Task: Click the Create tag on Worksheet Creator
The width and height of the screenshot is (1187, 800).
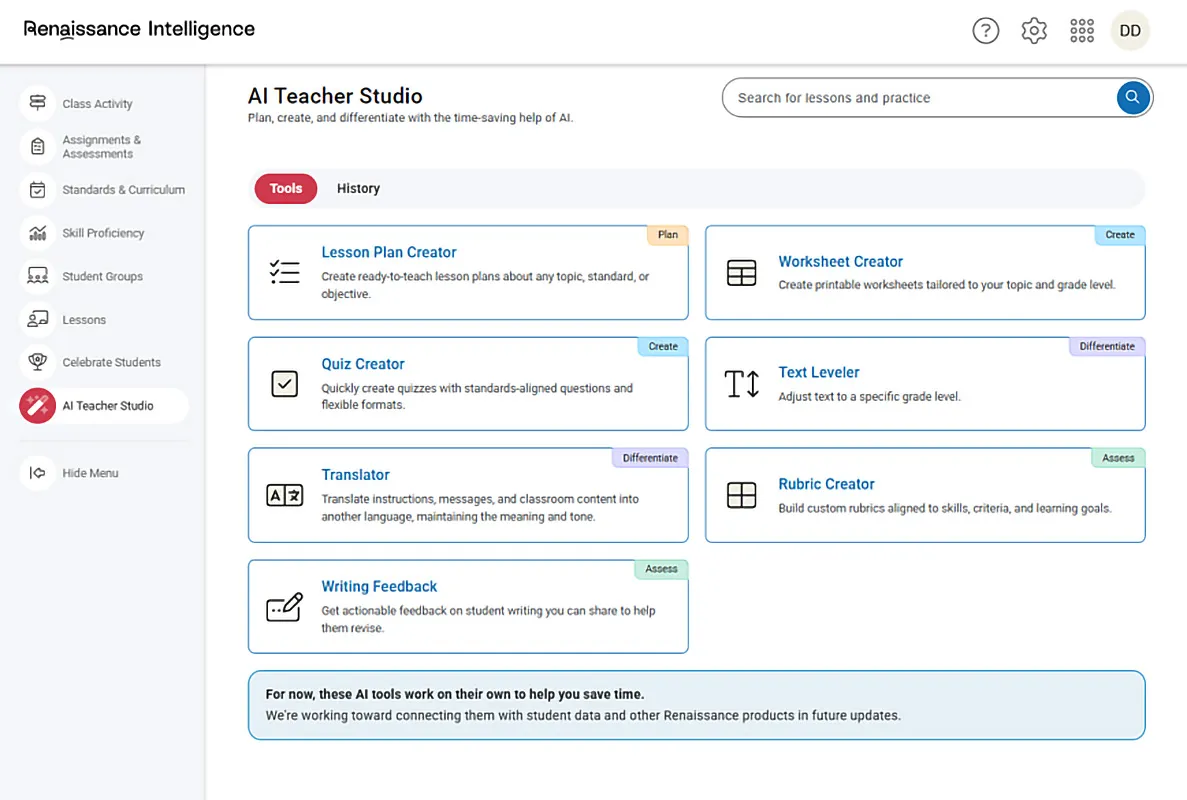Action: 1120,235
